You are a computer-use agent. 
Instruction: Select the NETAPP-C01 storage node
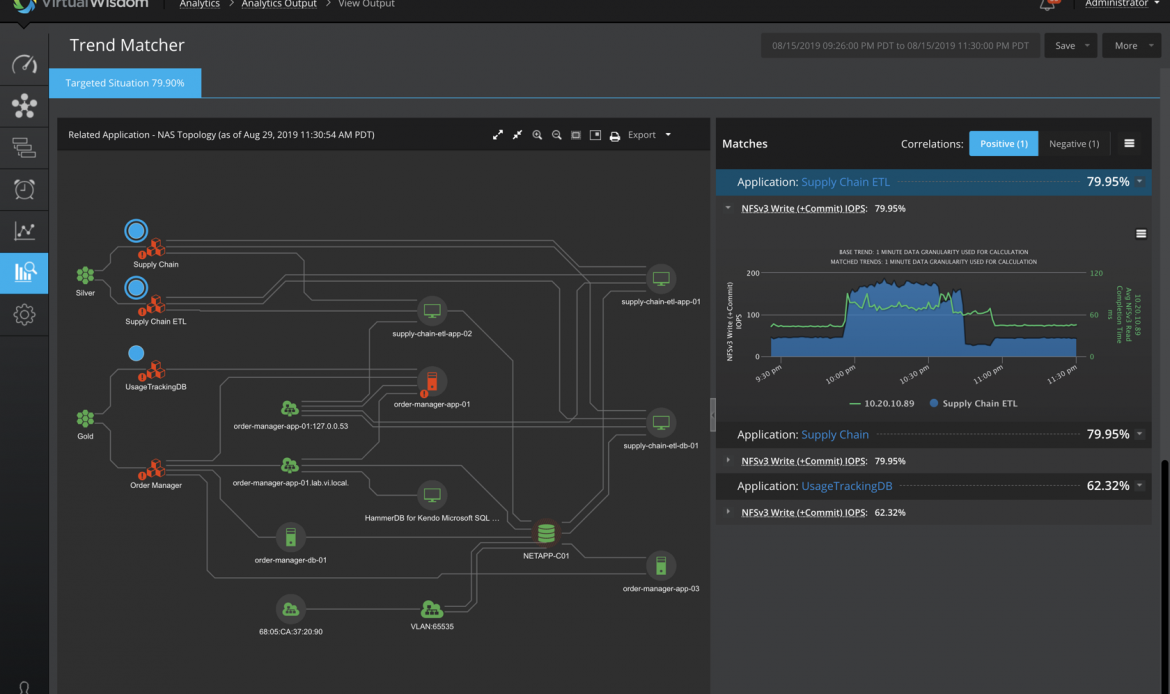tap(545, 533)
